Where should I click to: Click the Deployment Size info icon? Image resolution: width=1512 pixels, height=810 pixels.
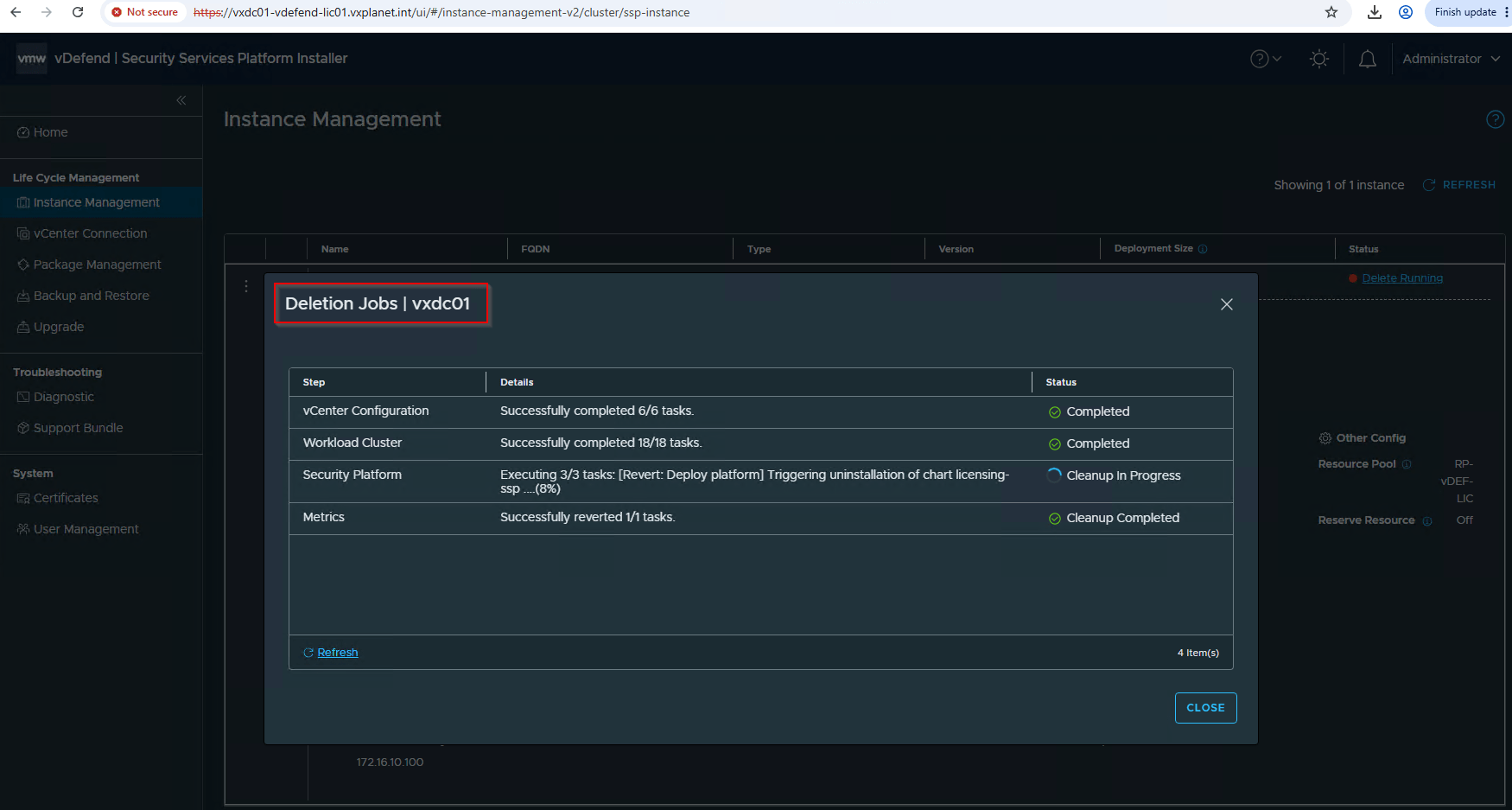click(1203, 249)
